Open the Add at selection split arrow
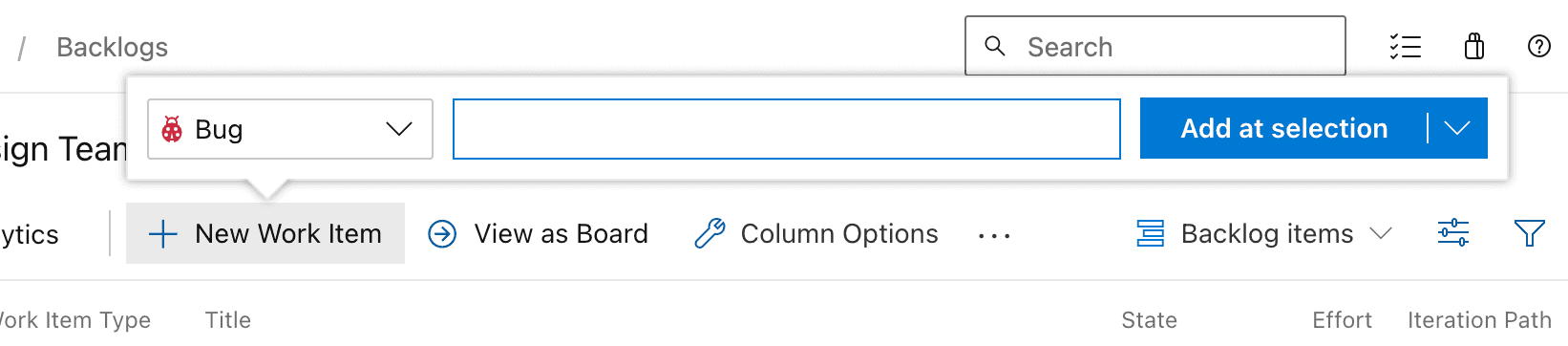 [x=1457, y=128]
